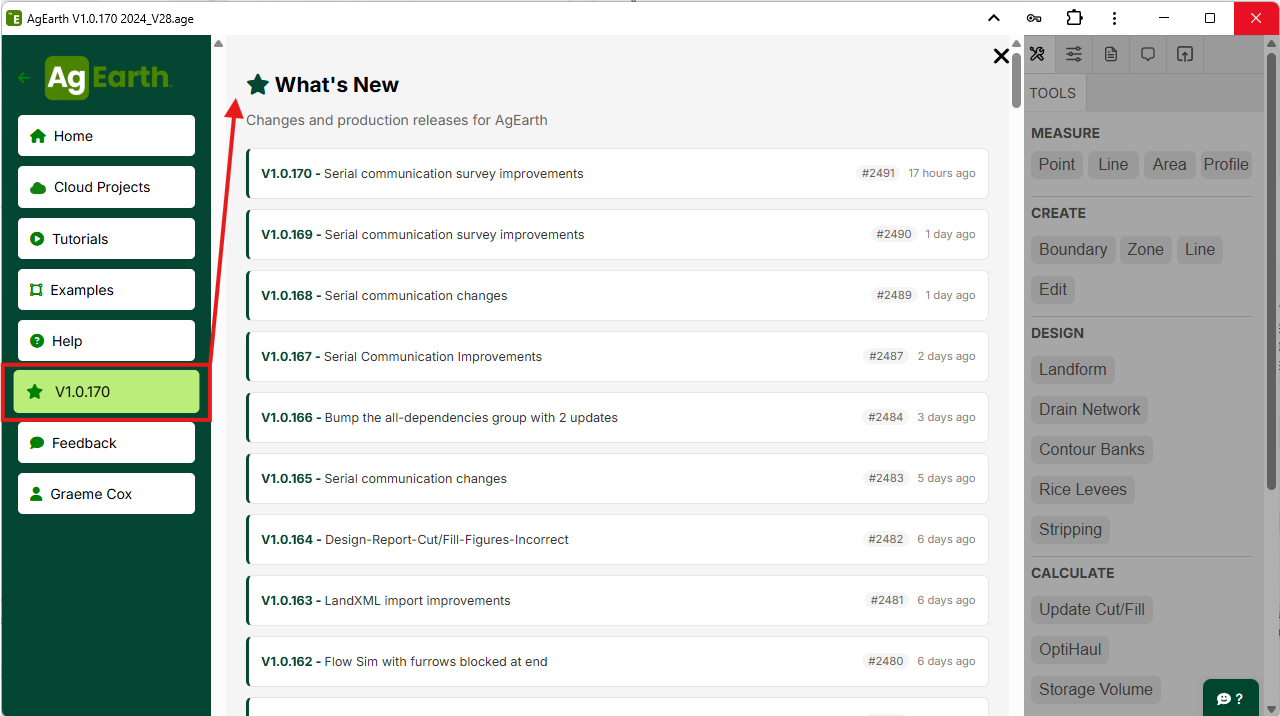
Task: Create a Boundary
Action: click(1073, 250)
